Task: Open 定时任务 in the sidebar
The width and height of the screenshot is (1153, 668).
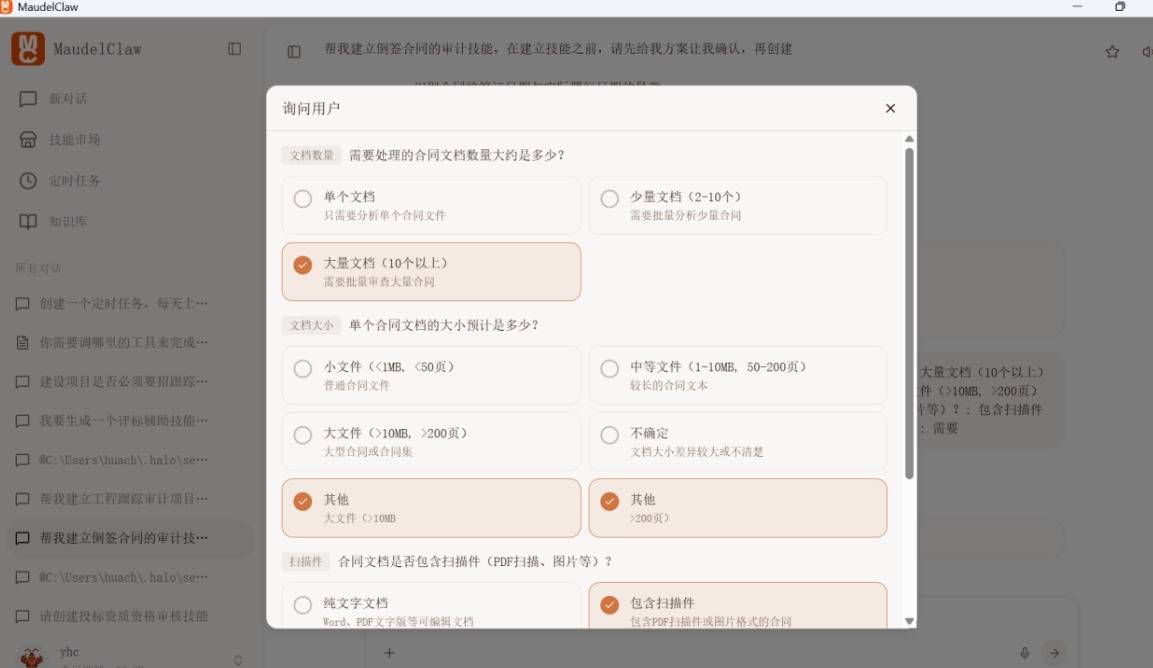Action: [x=74, y=181]
